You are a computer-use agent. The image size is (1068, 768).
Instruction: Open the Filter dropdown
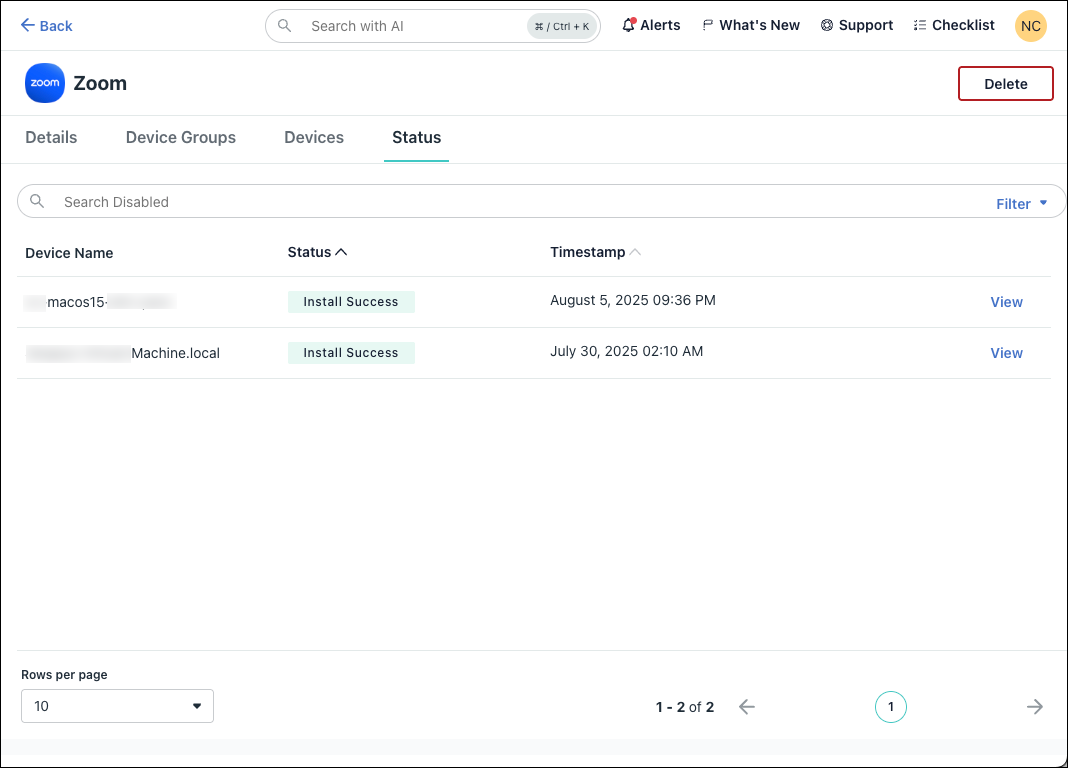1022,204
